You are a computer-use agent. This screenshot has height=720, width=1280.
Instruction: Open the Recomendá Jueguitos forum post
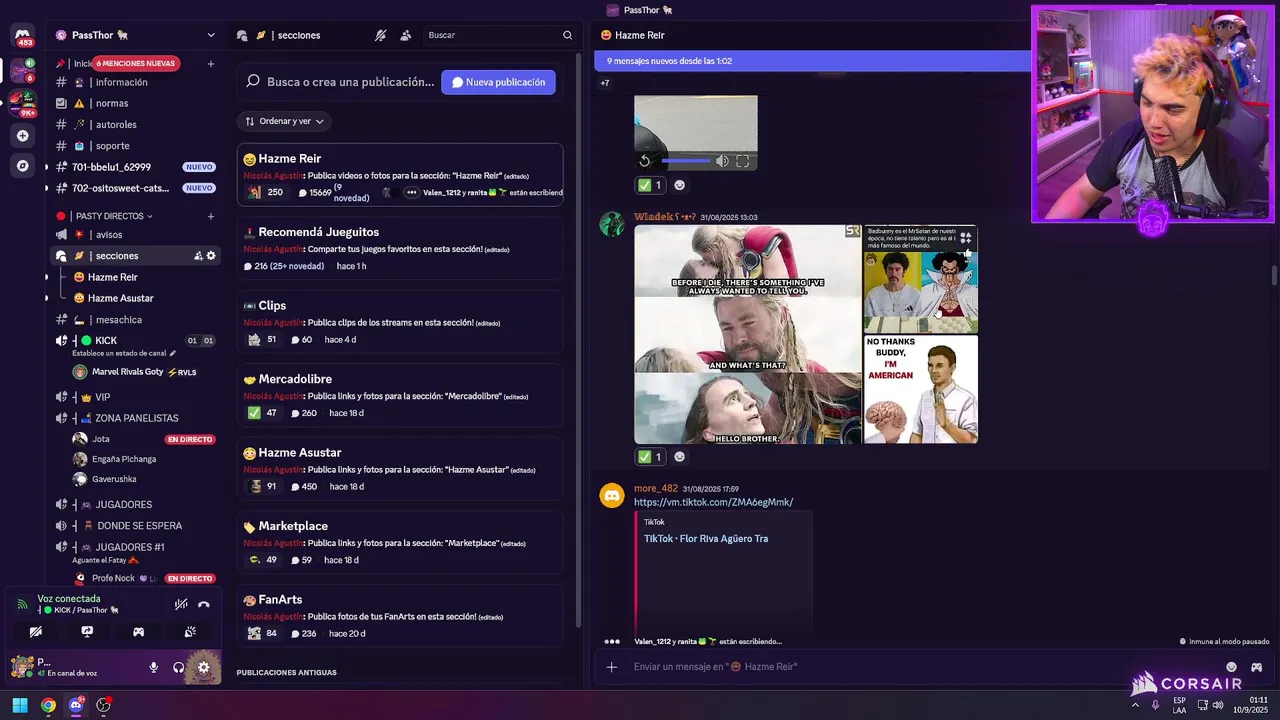400,248
